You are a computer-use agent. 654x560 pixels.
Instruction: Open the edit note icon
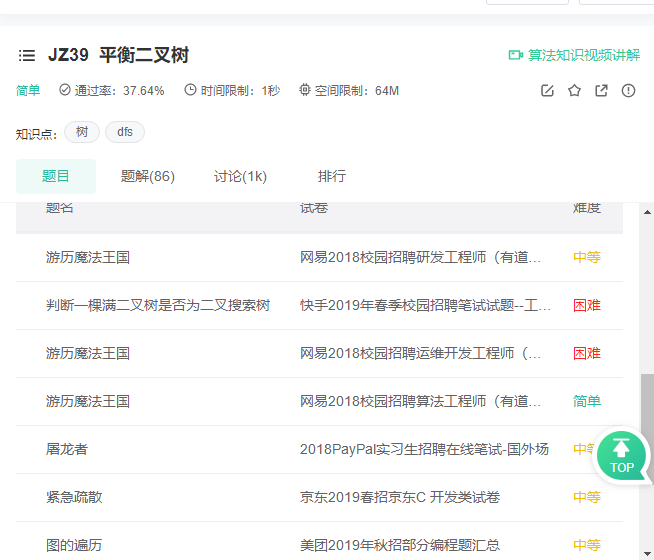547,90
